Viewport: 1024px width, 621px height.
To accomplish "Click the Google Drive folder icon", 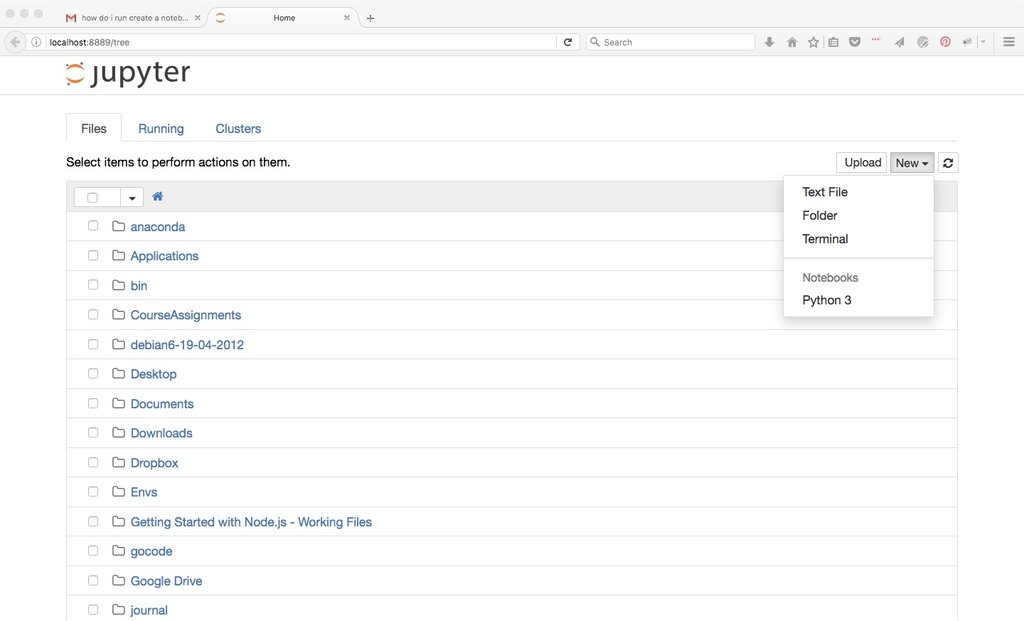I will point(118,581).
